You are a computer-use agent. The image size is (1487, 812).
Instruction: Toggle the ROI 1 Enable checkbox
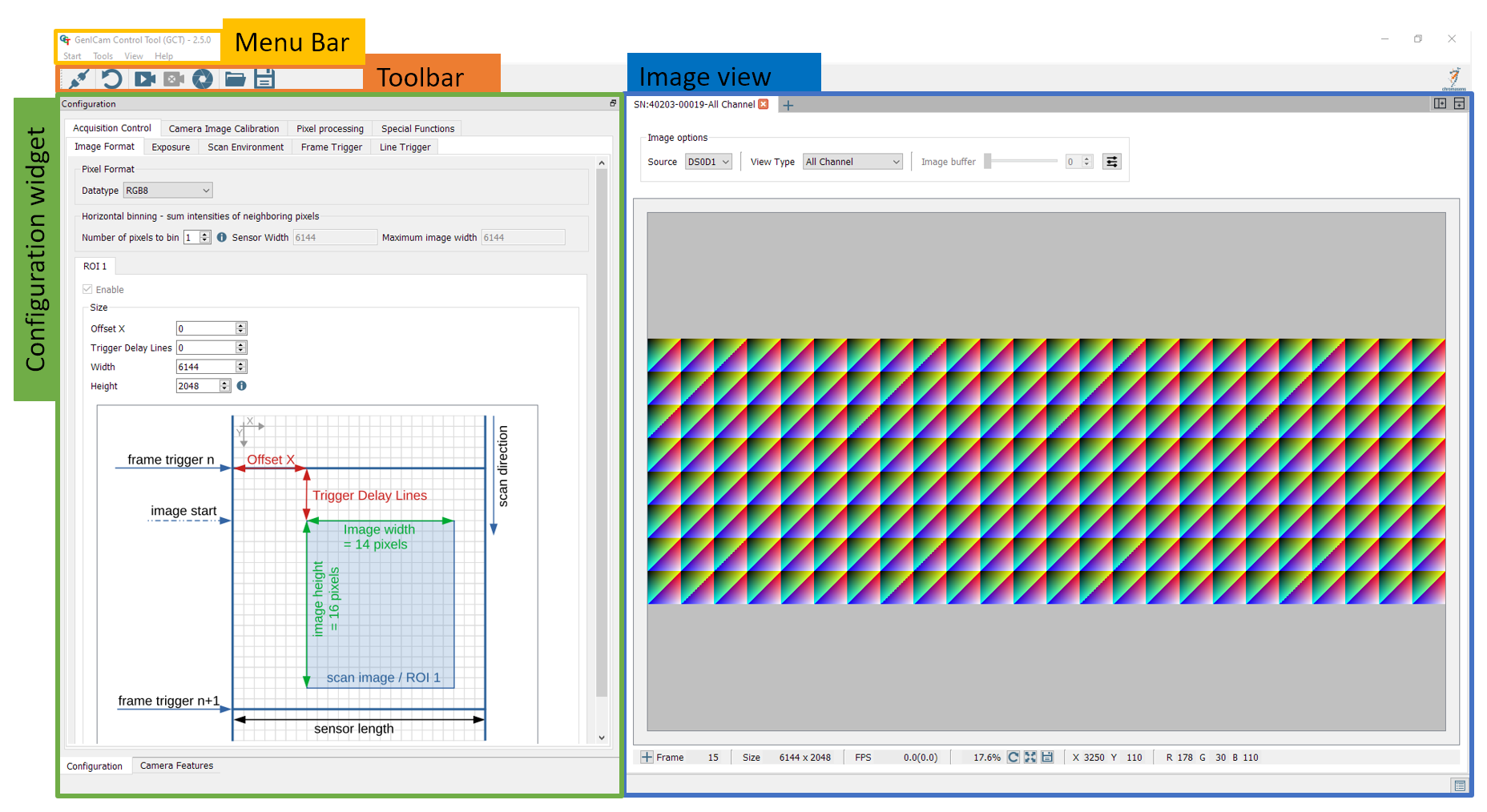click(87, 289)
